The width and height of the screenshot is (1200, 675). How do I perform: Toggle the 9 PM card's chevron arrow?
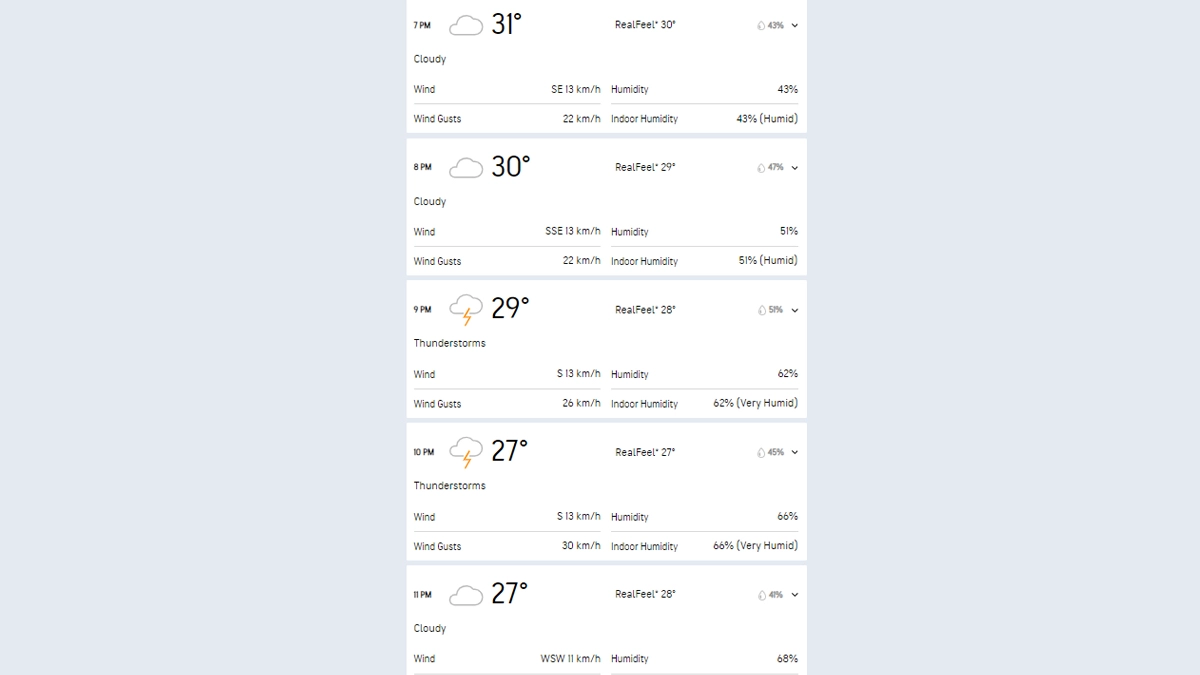click(x=795, y=311)
